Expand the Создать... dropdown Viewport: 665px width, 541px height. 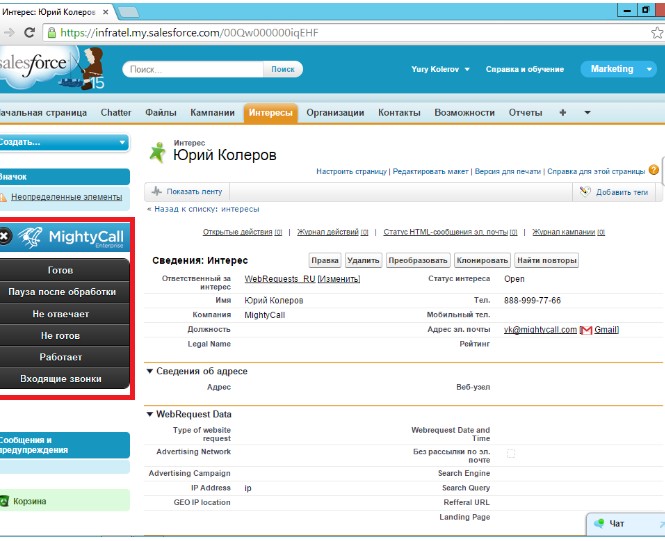tap(64, 142)
